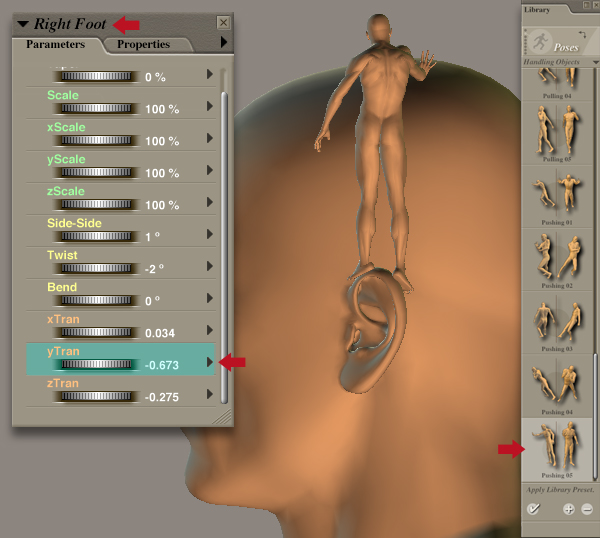Switch to the Properties tab
Image resolution: width=600 pixels, height=538 pixels.
click(x=143, y=44)
